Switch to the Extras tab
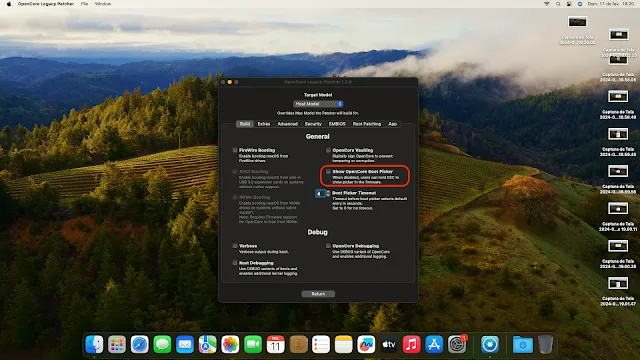 coord(264,124)
